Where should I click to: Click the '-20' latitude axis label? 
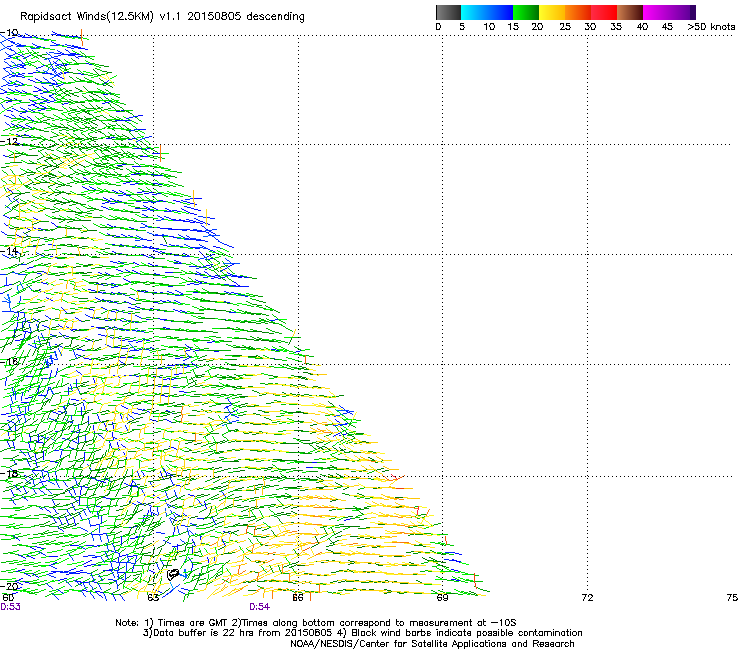(x=9, y=586)
